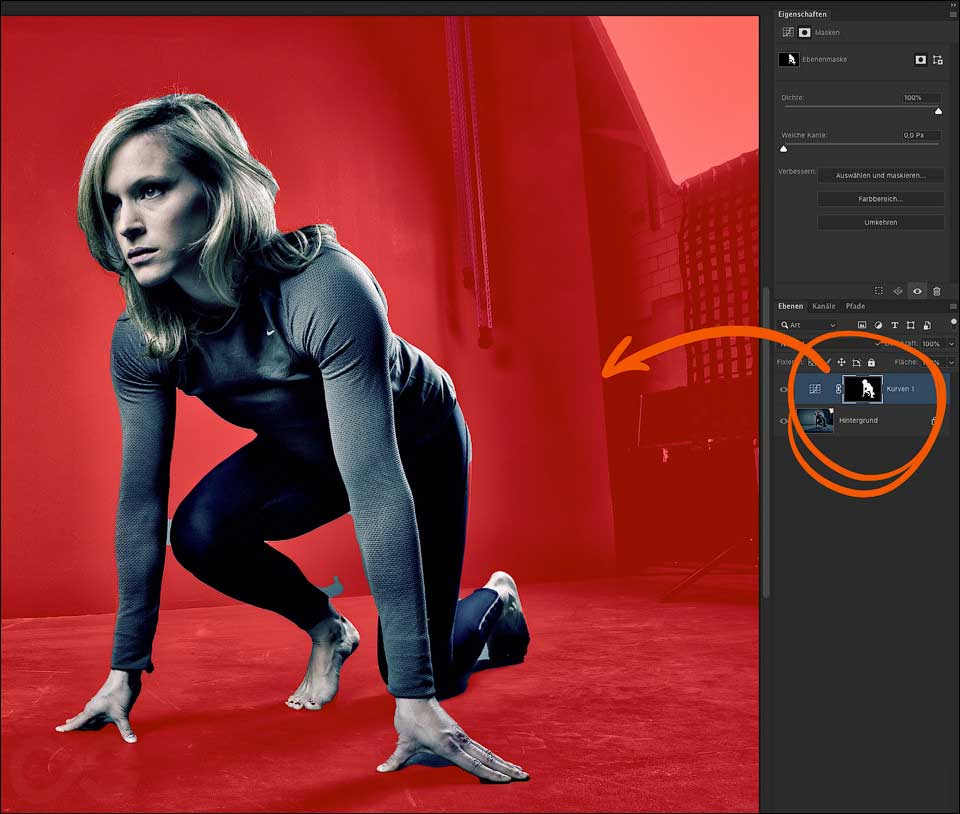Delete mask via trash icon

pyautogui.click(x=936, y=291)
